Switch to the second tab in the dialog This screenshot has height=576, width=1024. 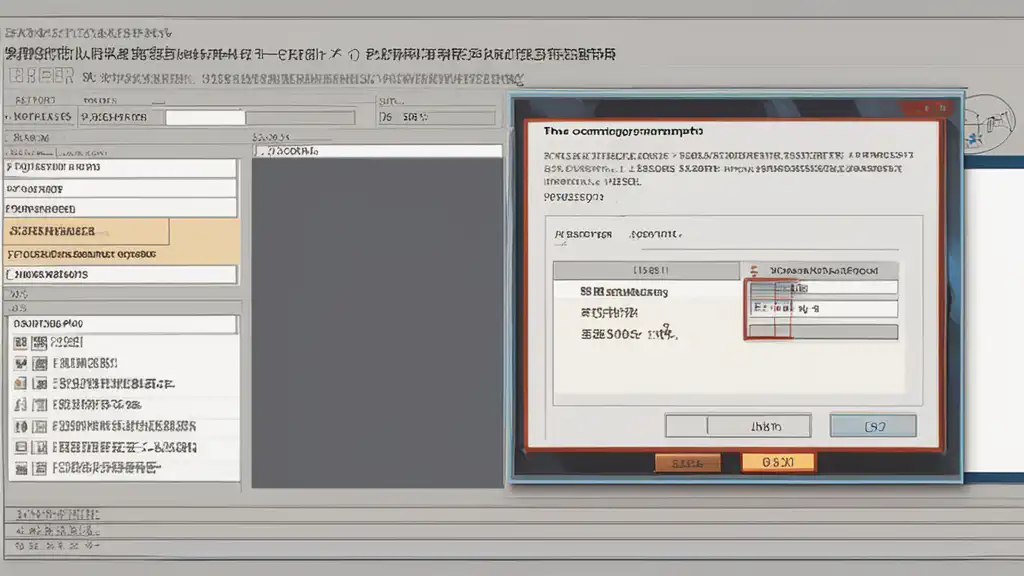point(656,234)
